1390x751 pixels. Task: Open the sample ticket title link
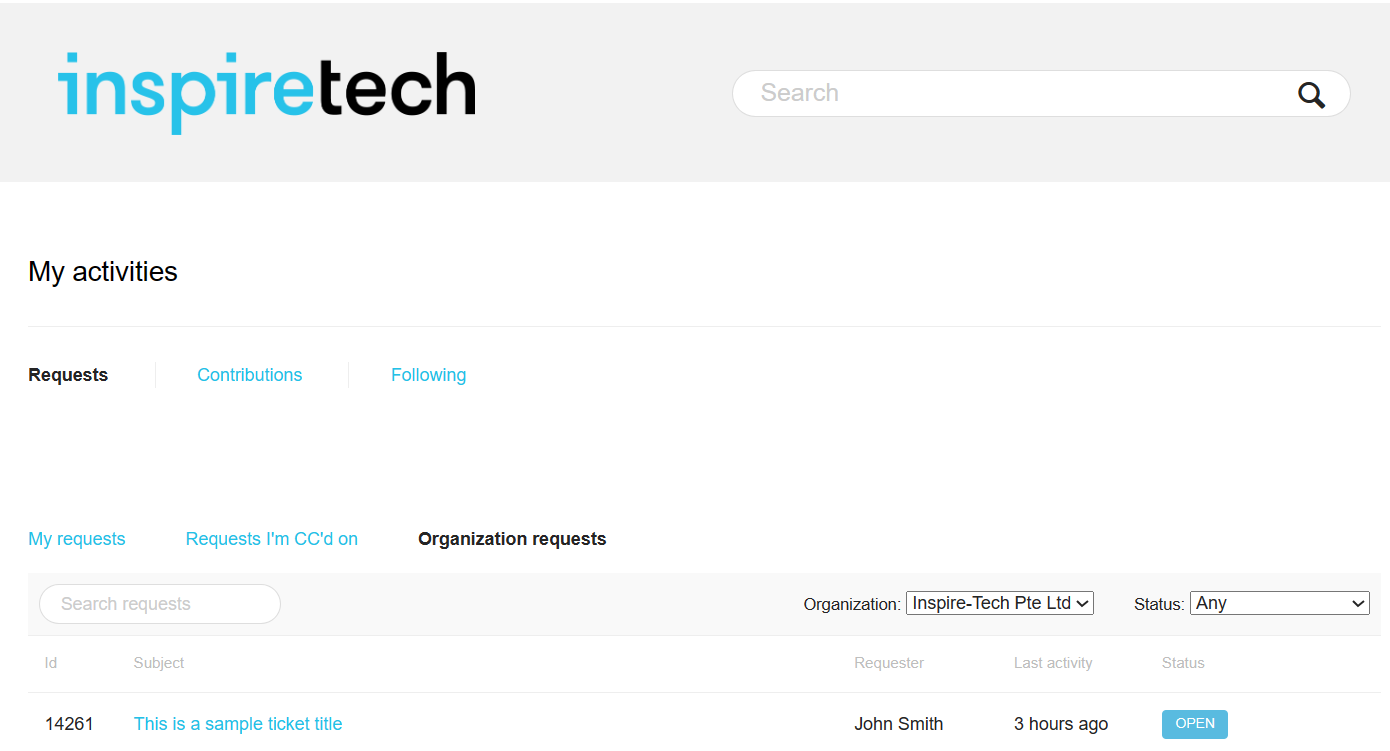238,724
